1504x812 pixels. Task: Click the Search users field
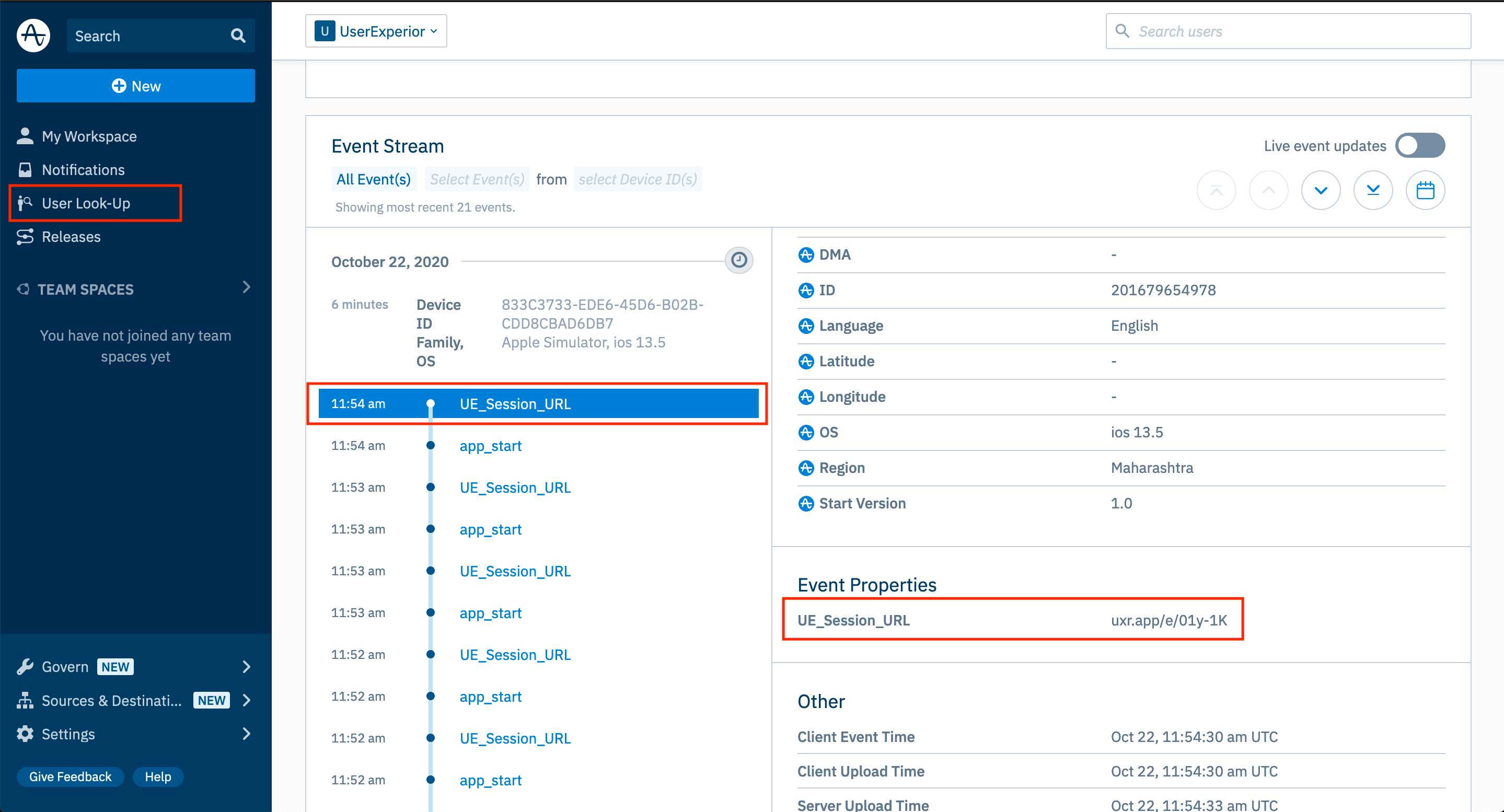pyautogui.click(x=1288, y=31)
